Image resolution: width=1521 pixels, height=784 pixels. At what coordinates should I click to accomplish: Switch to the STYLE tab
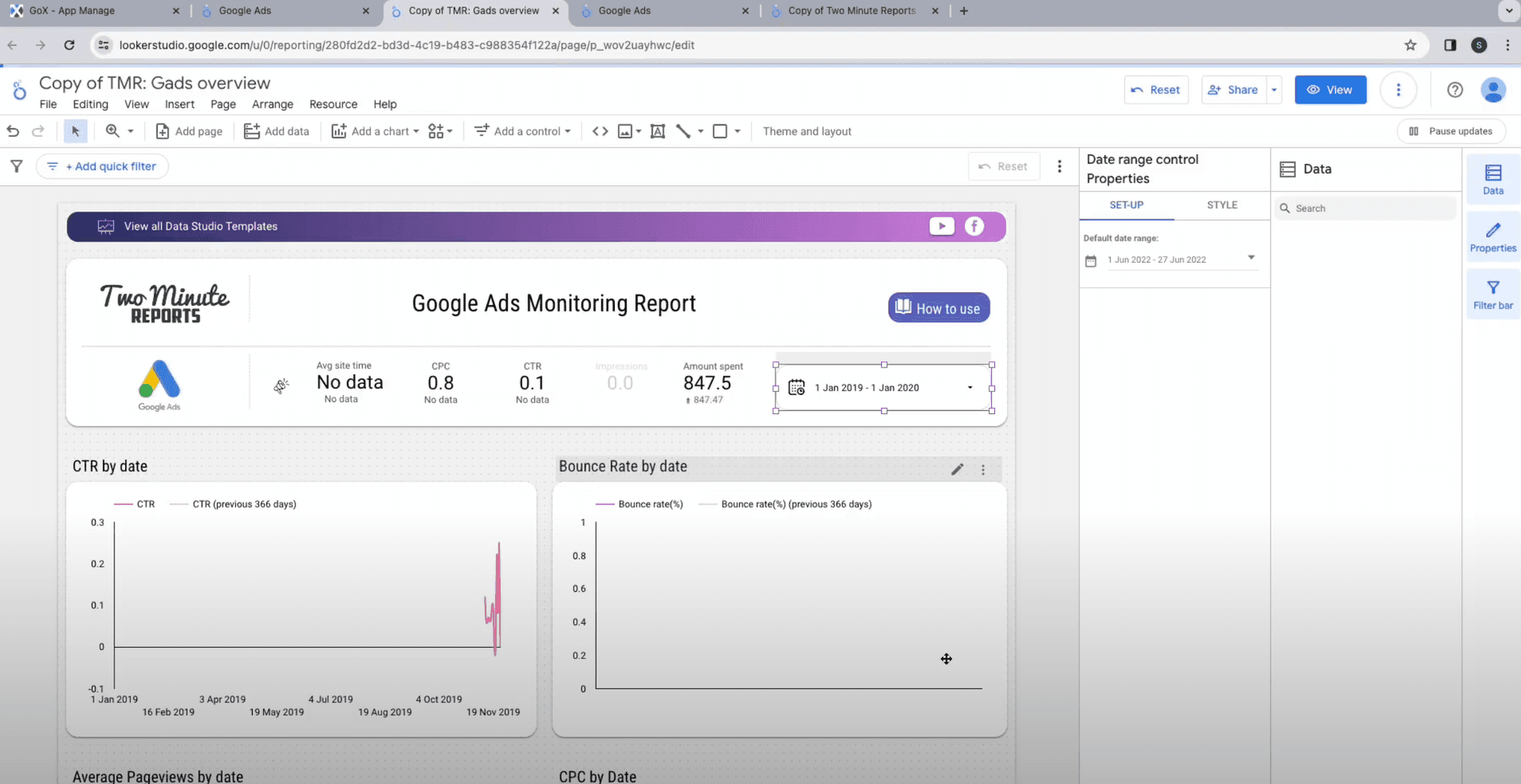tap(1222, 205)
